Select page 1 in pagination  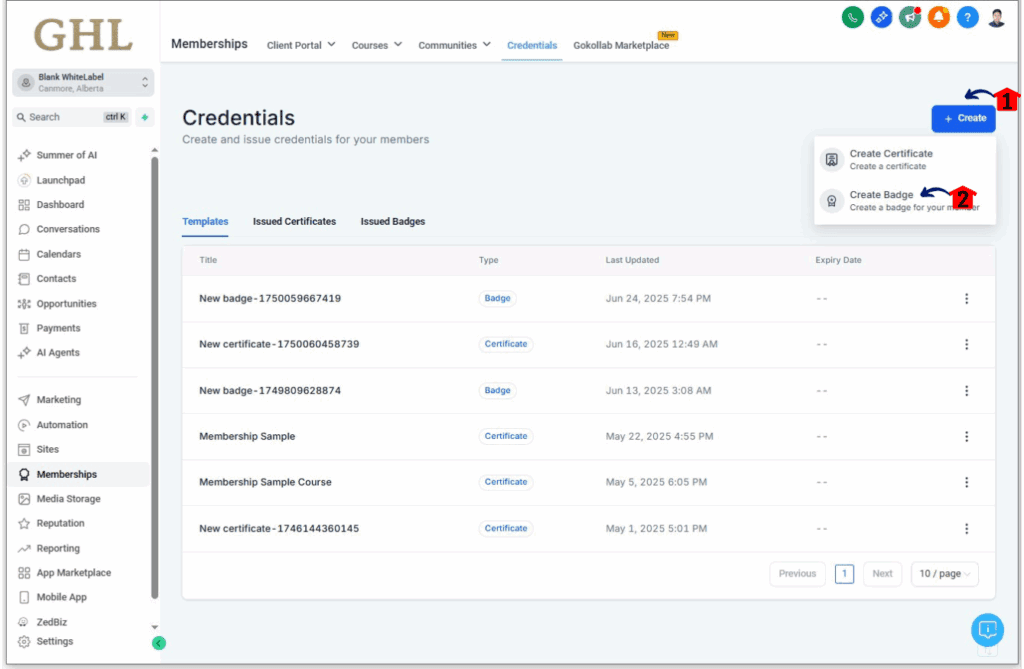(x=844, y=574)
